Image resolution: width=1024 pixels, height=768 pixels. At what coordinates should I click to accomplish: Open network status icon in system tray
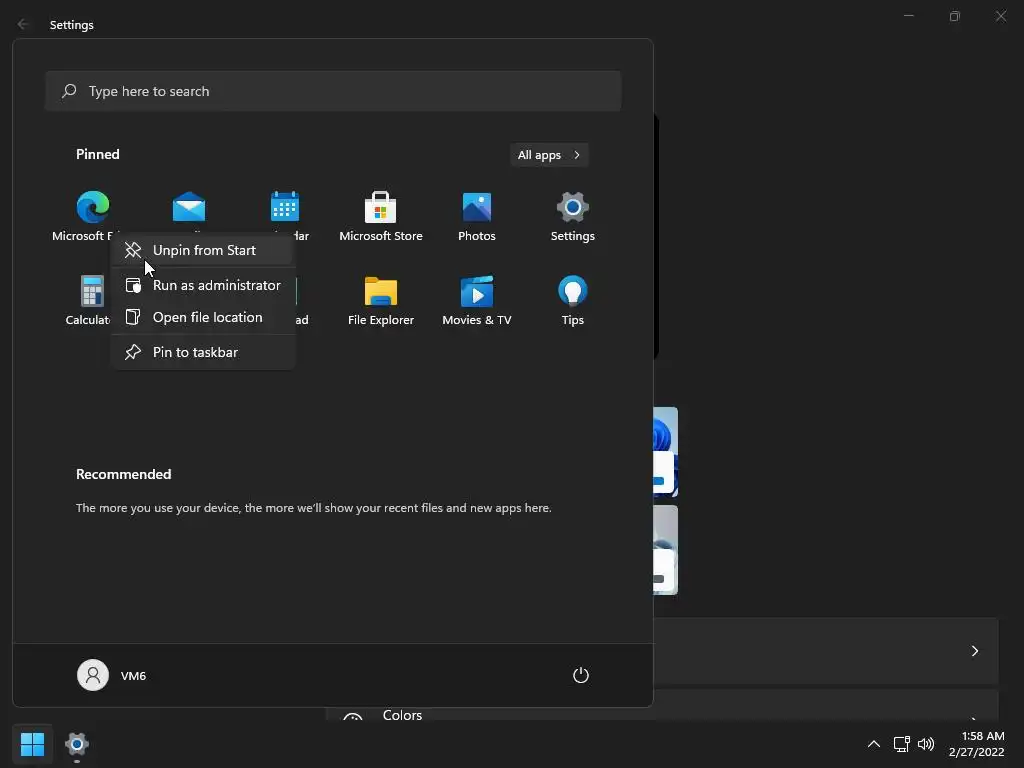tap(902, 744)
